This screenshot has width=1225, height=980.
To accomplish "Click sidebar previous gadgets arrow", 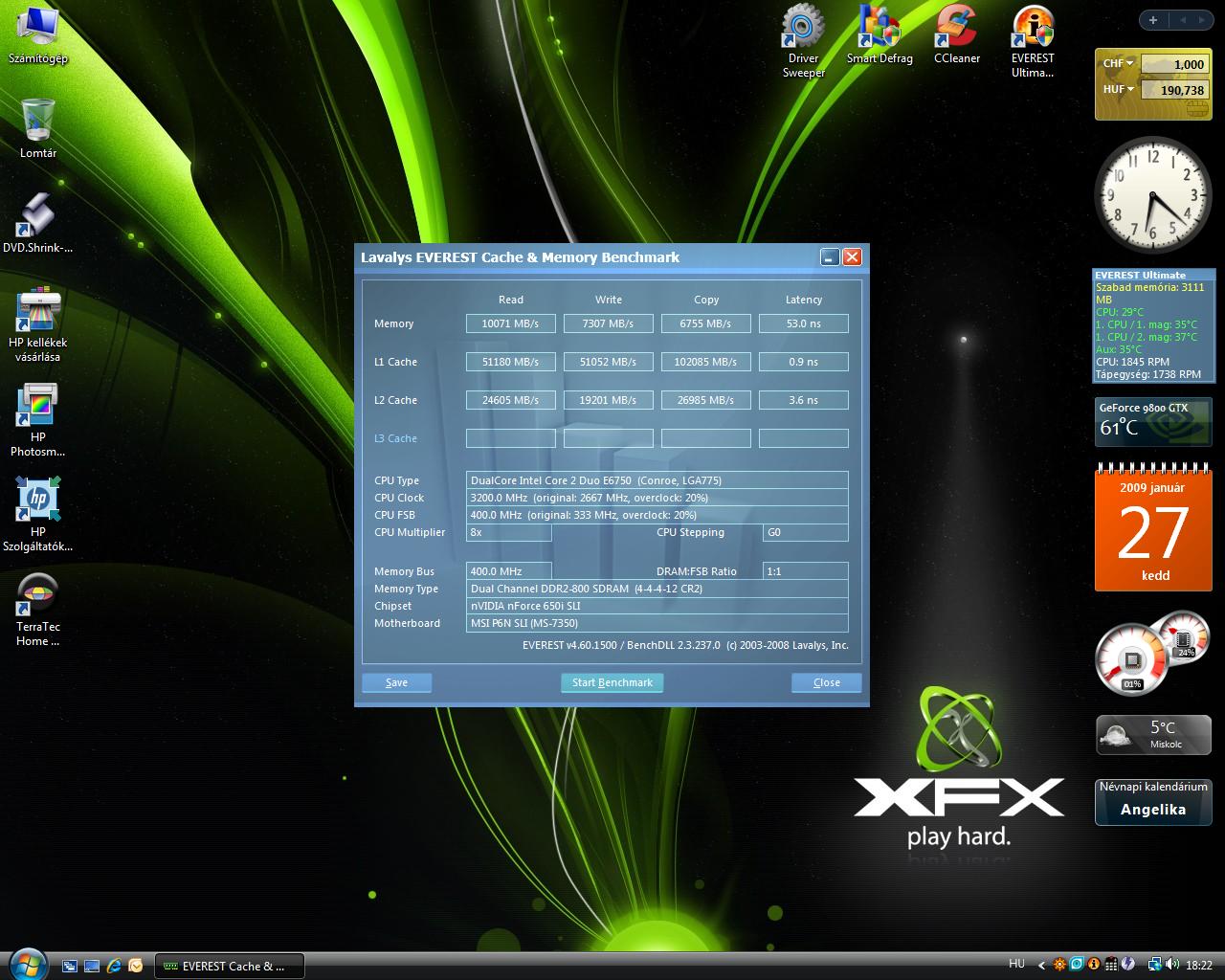I will (1182, 20).
